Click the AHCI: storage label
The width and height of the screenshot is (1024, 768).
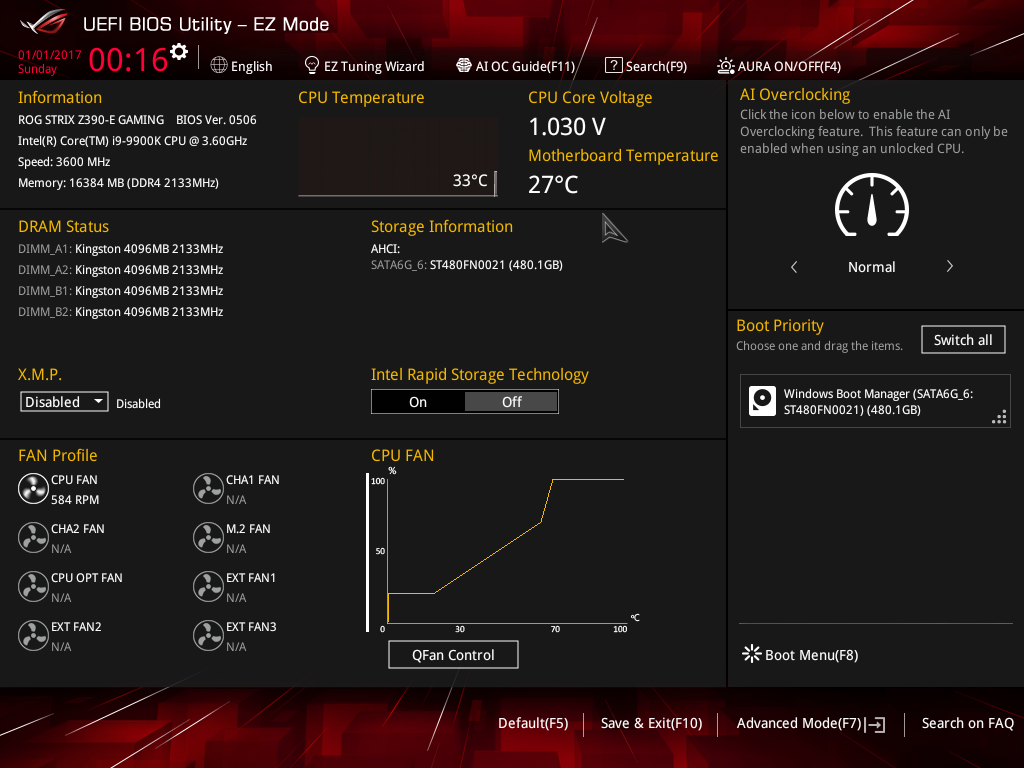point(385,248)
